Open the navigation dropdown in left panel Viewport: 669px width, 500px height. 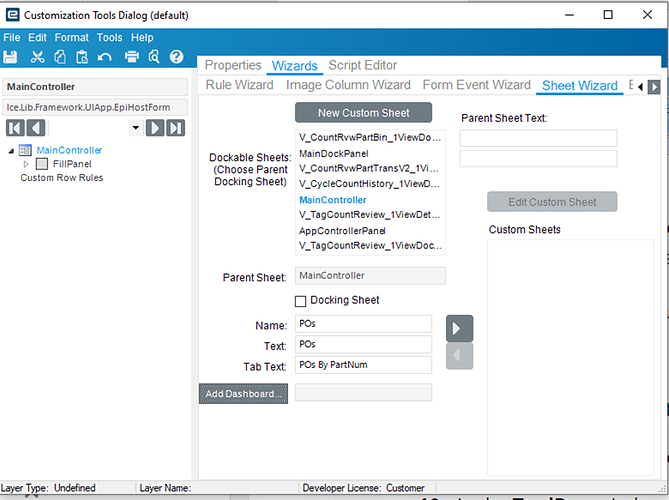(x=135, y=128)
